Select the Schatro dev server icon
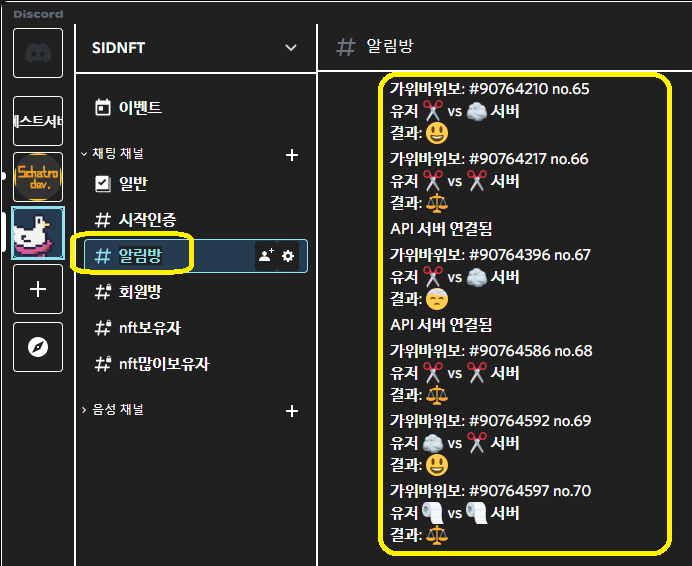Image resolution: width=692 pixels, height=566 pixels. [x=38, y=177]
